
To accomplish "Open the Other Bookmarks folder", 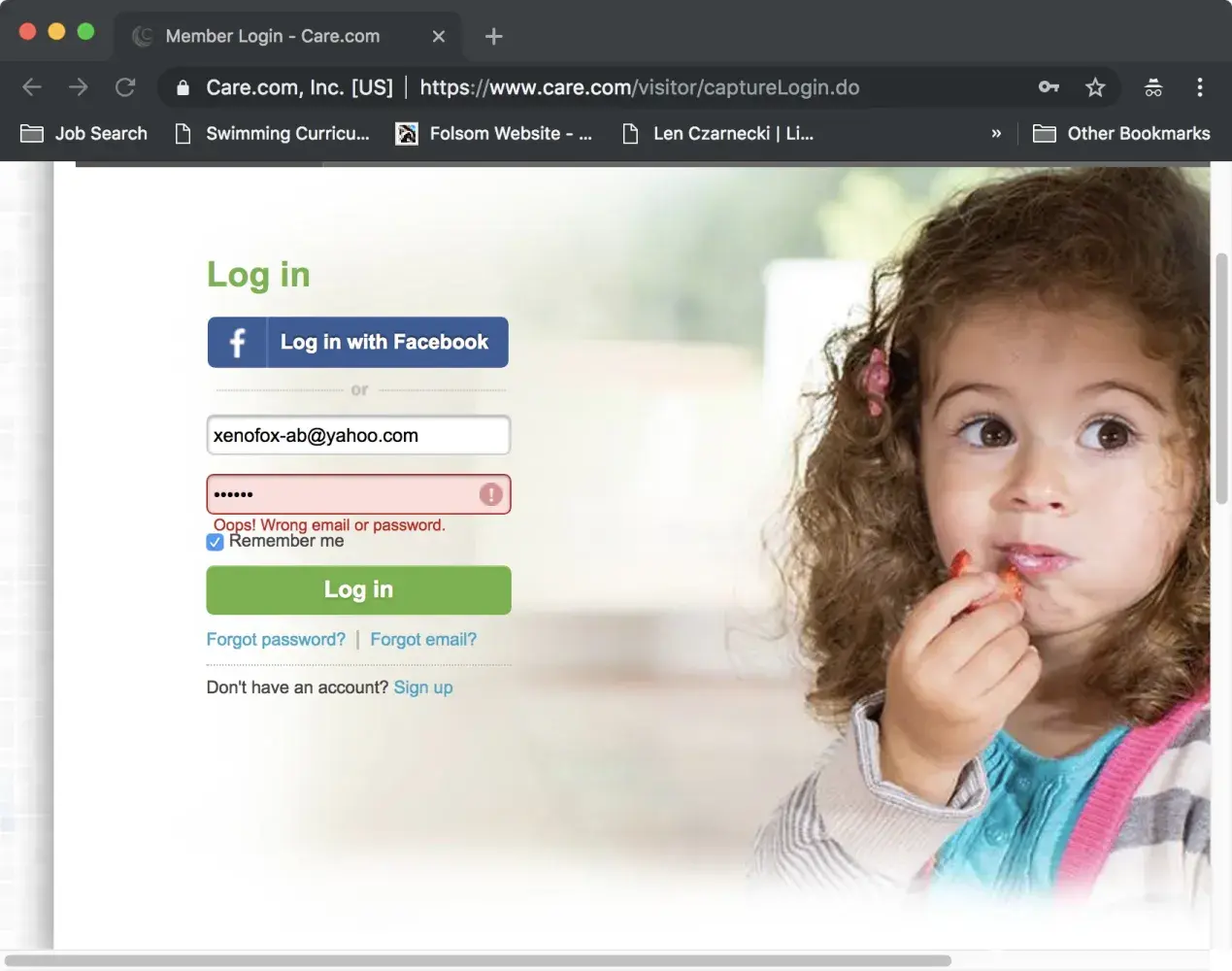I will [x=1121, y=133].
